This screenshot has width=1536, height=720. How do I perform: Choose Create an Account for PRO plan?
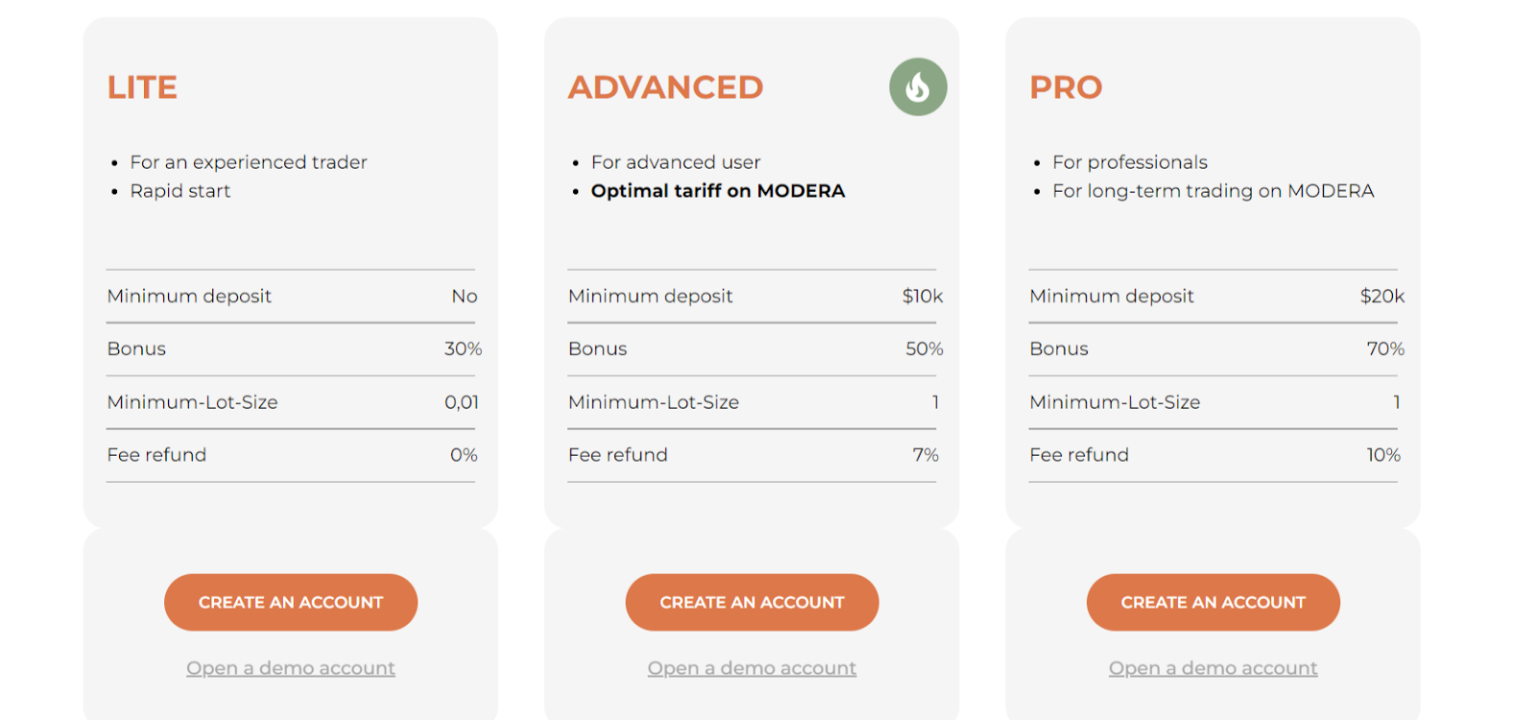(1212, 602)
